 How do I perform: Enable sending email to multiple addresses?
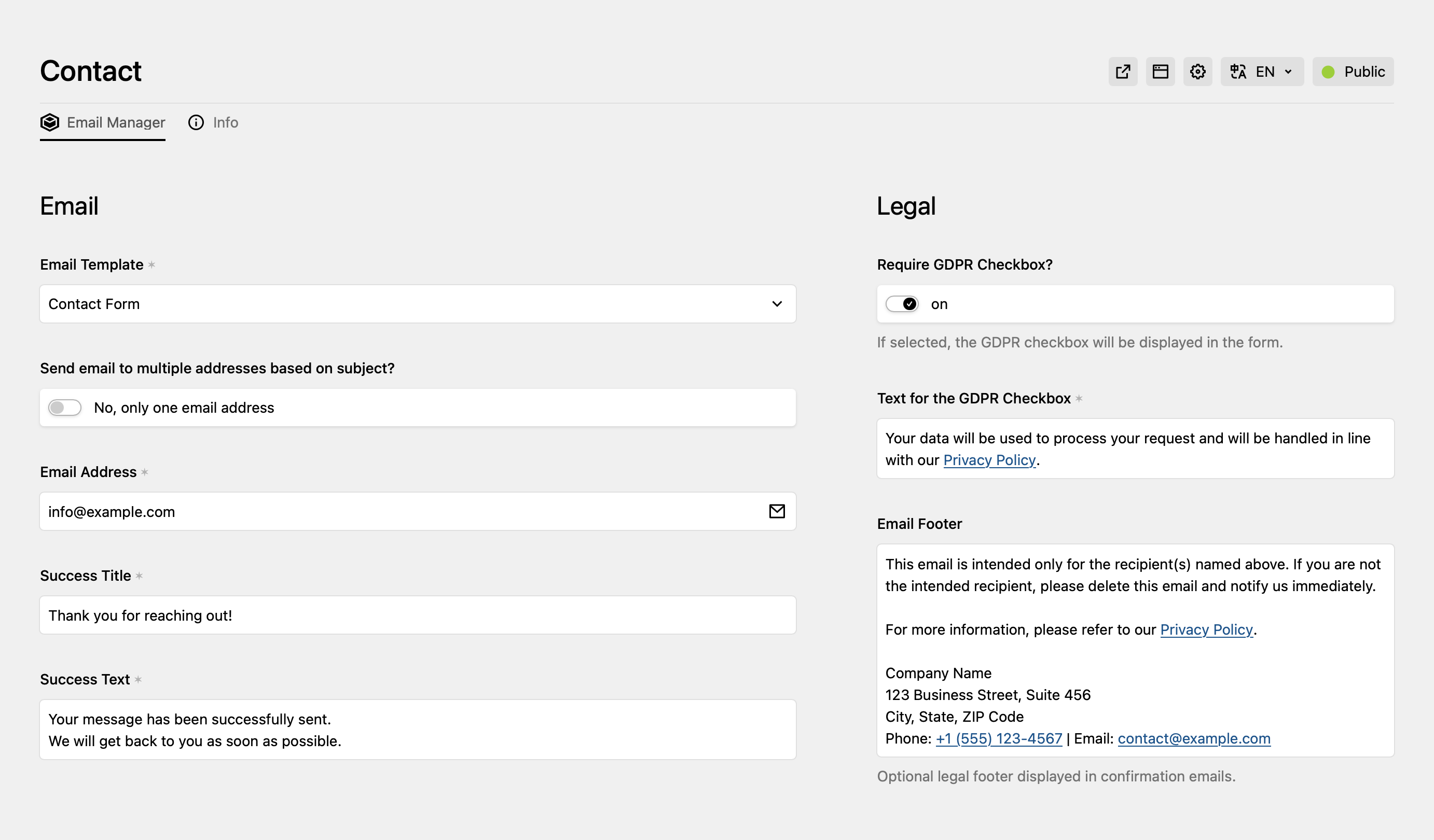tap(65, 407)
